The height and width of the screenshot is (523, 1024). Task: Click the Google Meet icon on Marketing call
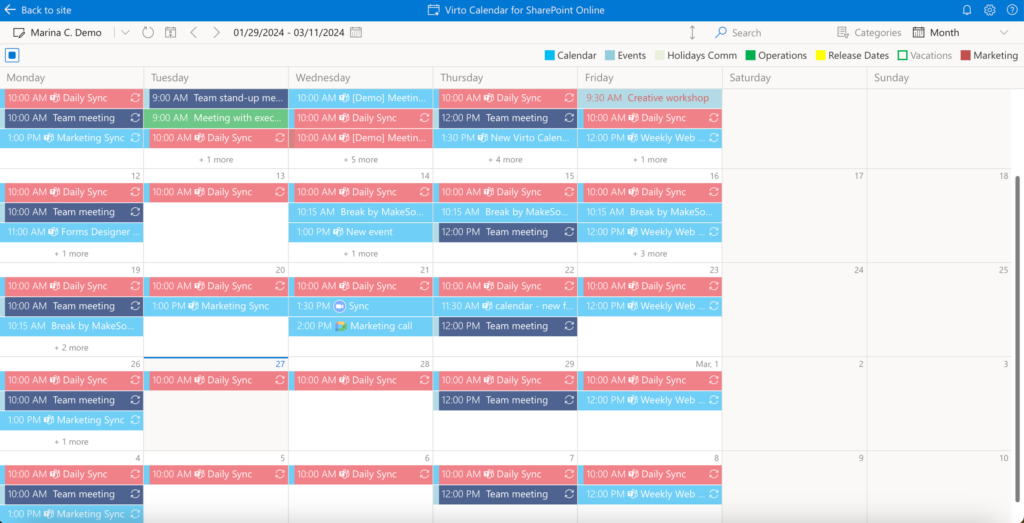coord(341,326)
